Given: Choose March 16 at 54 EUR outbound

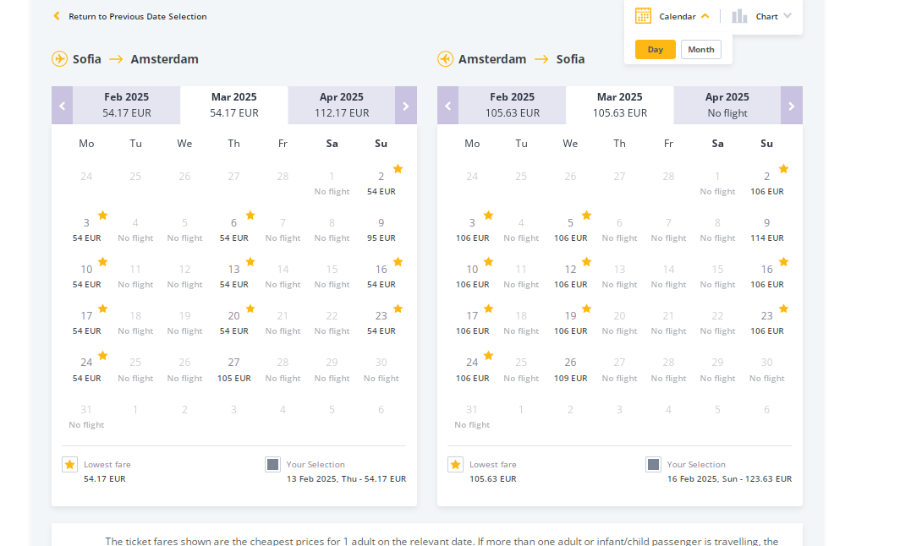Looking at the screenshot, I should click(381, 276).
